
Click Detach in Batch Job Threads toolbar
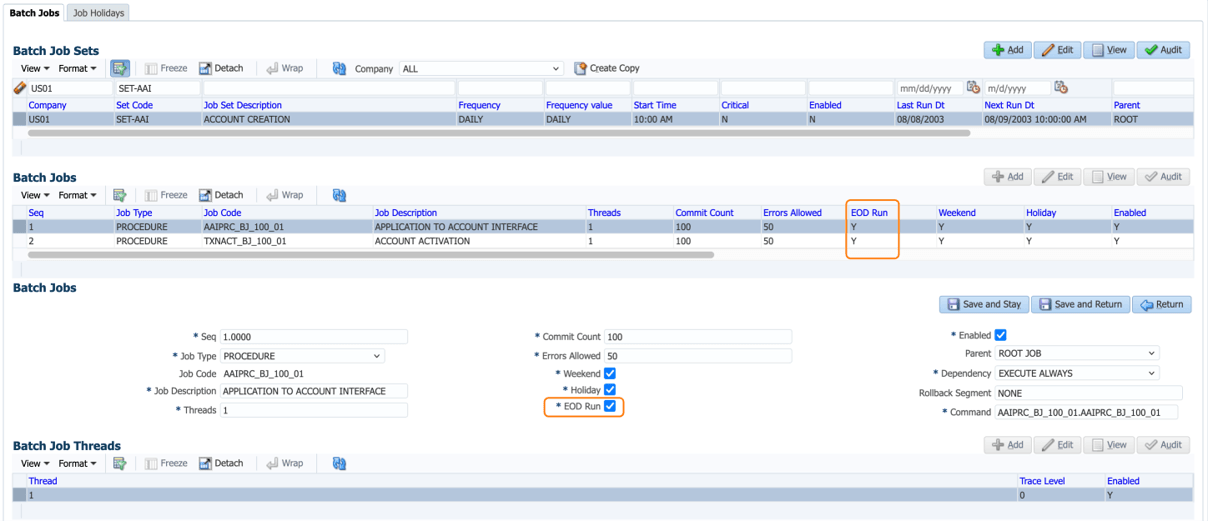coord(220,463)
